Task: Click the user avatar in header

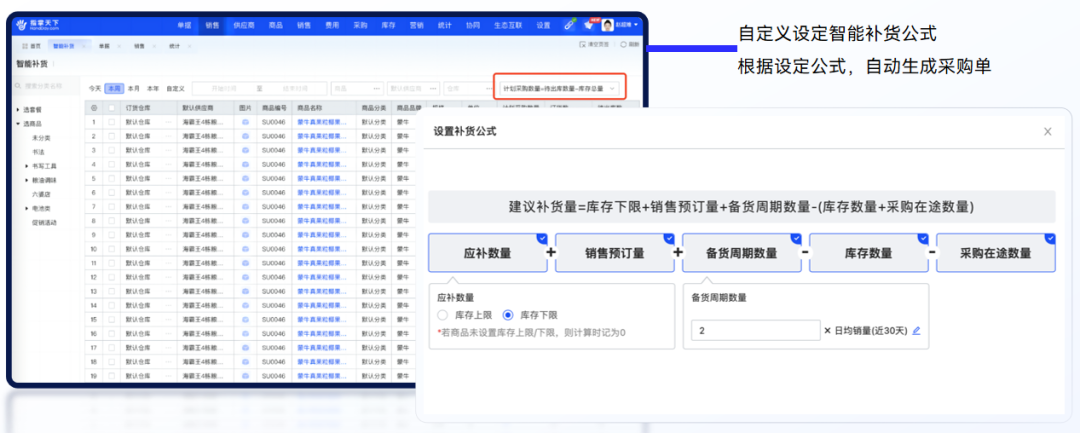Action: click(608, 25)
